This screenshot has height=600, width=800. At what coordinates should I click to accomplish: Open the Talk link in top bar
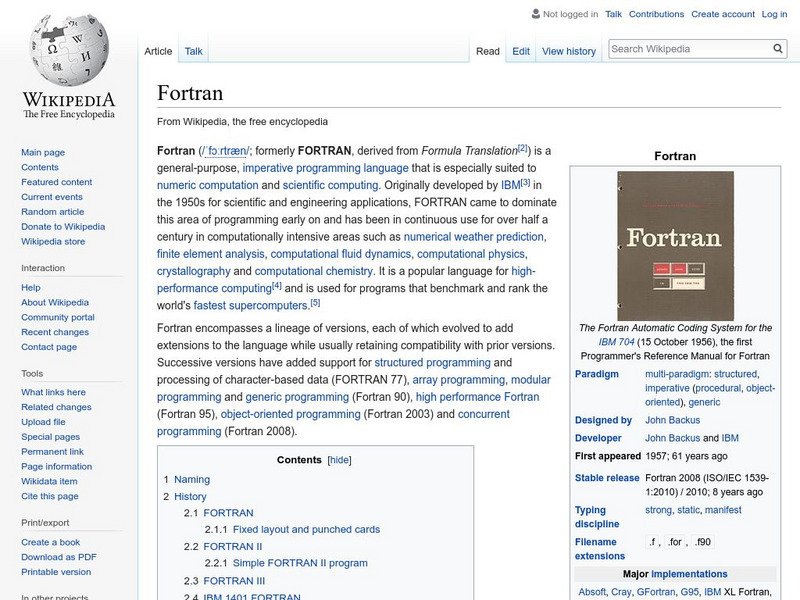point(613,14)
